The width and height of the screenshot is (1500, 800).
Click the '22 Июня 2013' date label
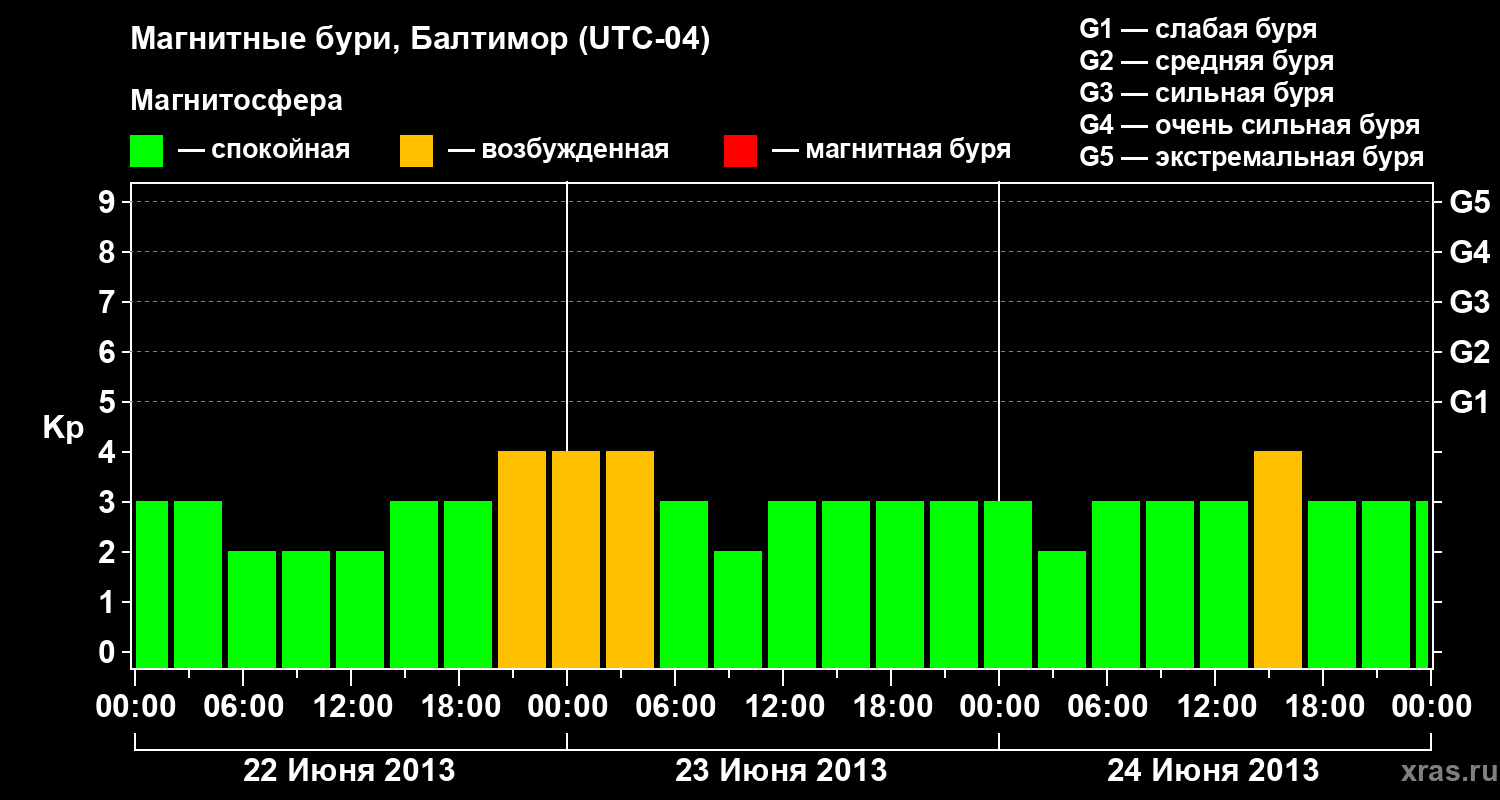[350, 771]
